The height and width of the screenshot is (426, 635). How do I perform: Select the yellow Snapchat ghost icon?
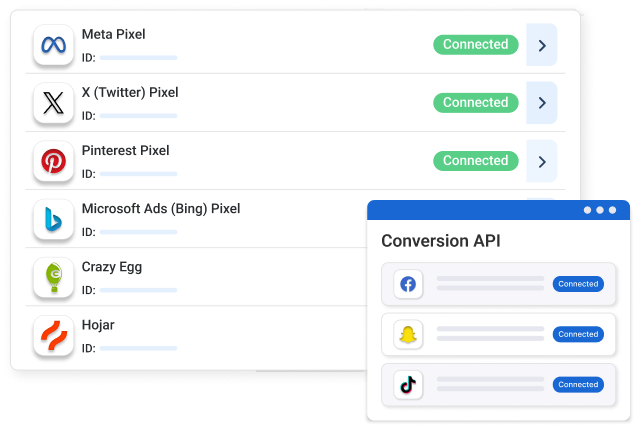click(408, 334)
